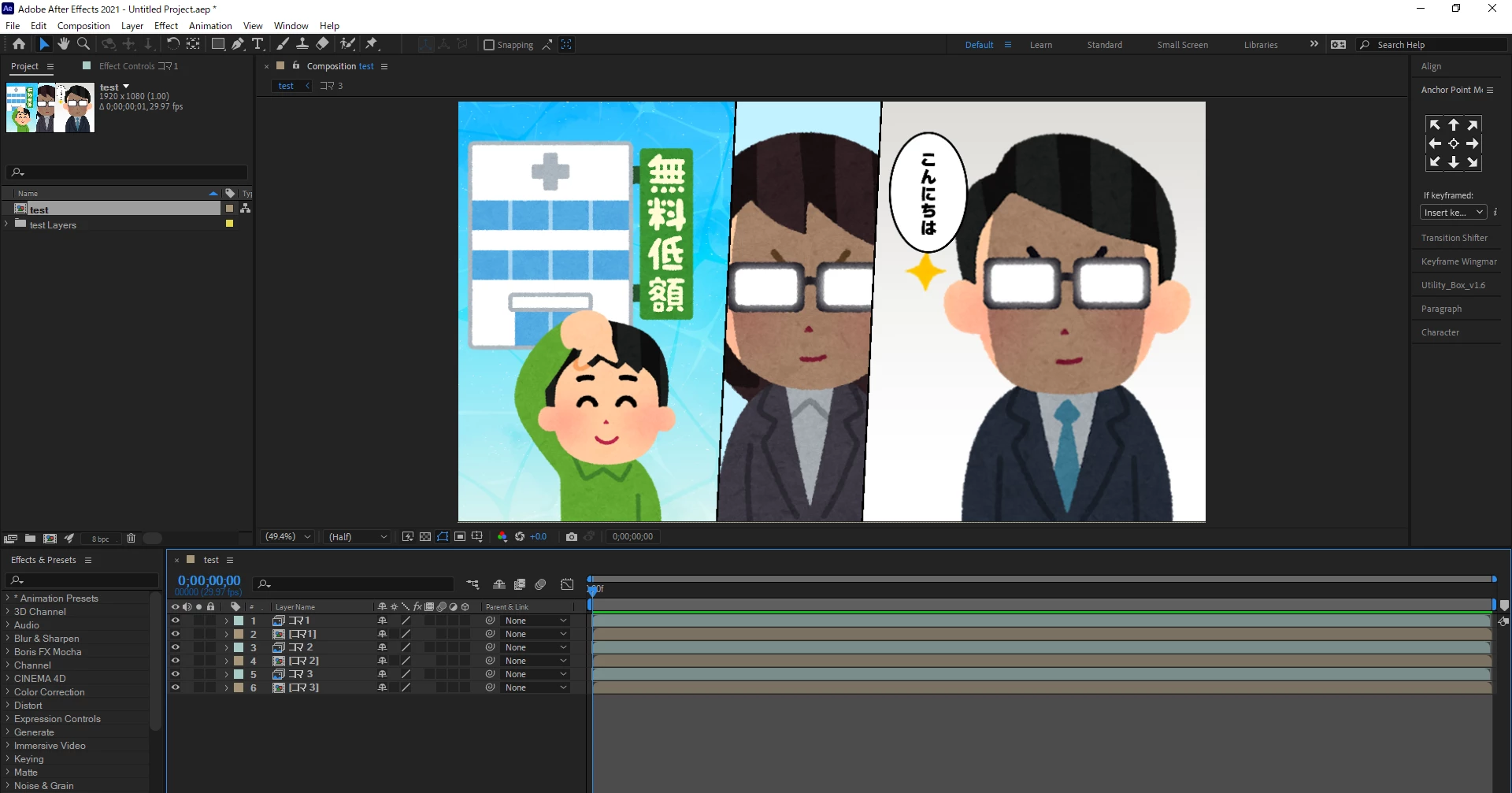Image resolution: width=1512 pixels, height=793 pixels.
Task: Select the Clone Stamp tool
Action: pyautogui.click(x=302, y=44)
